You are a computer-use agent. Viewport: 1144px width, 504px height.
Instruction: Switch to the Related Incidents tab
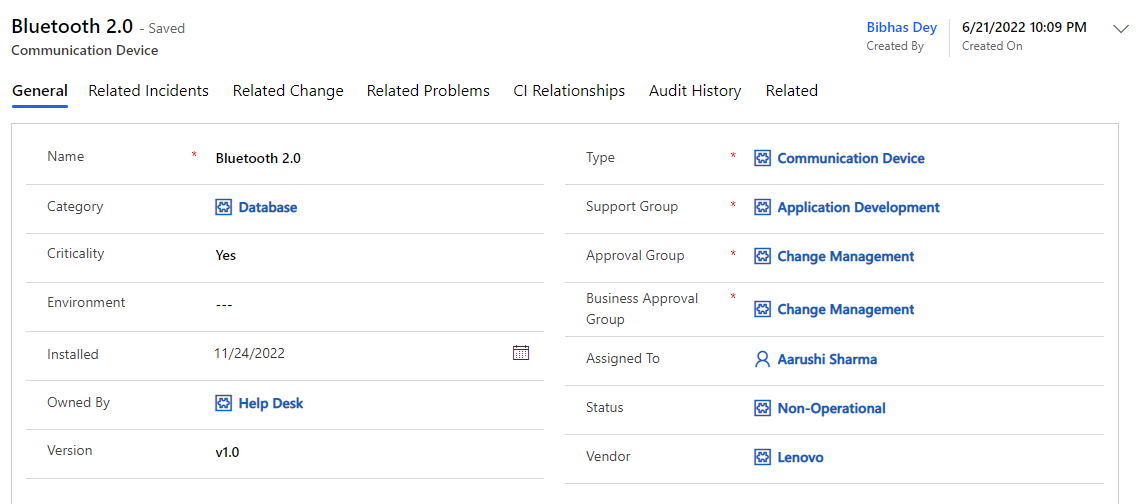point(148,91)
